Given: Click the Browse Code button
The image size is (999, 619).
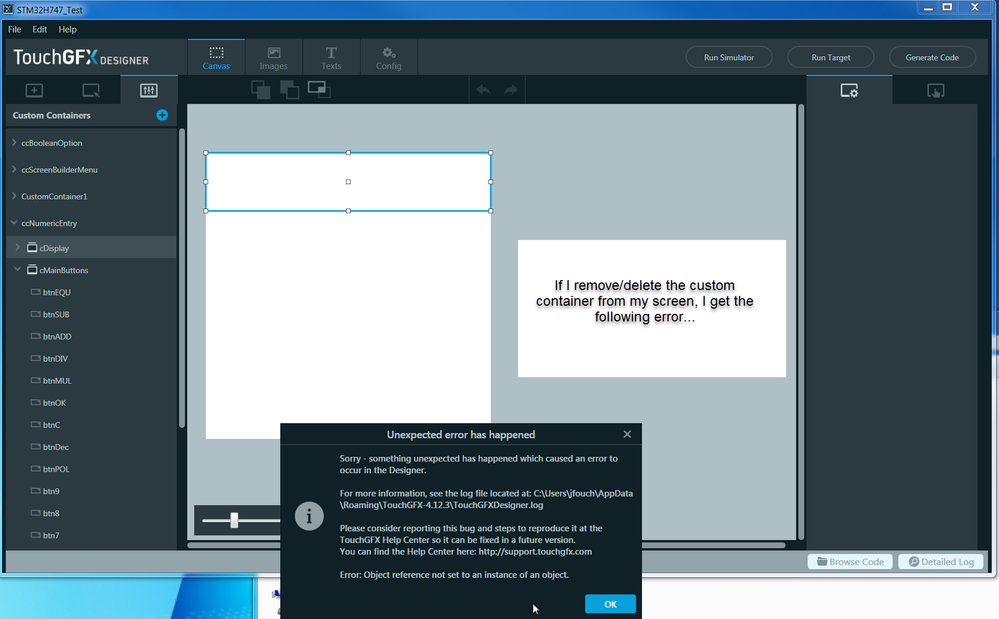Looking at the screenshot, I should [x=850, y=562].
